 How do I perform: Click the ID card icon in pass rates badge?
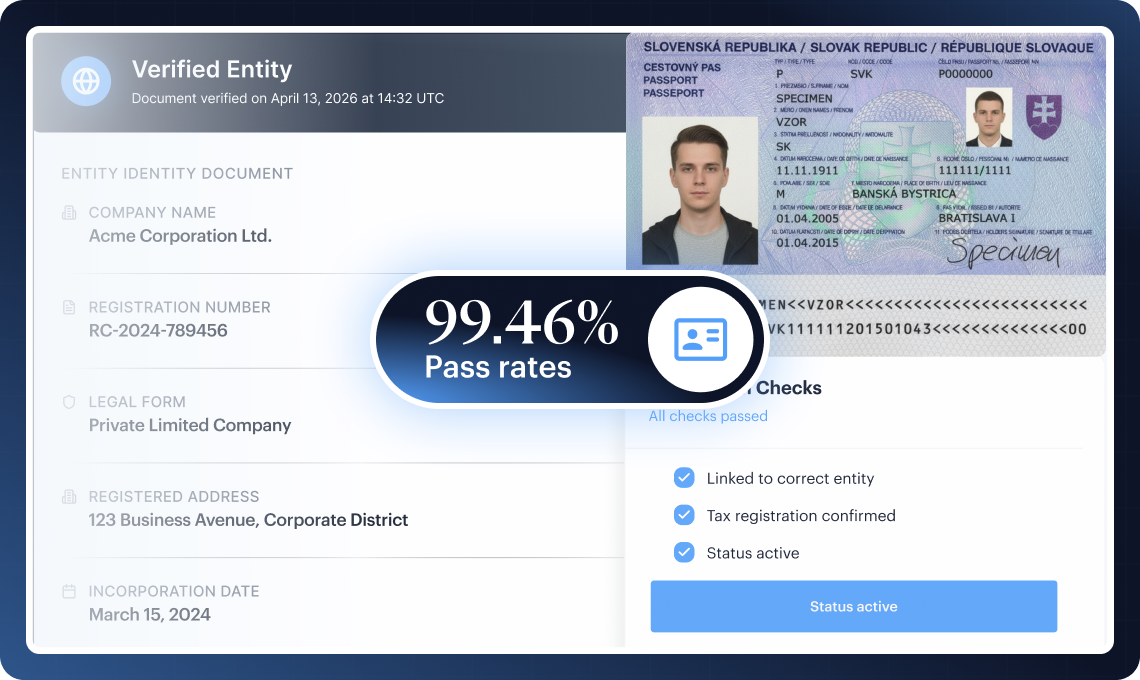click(700, 340)
